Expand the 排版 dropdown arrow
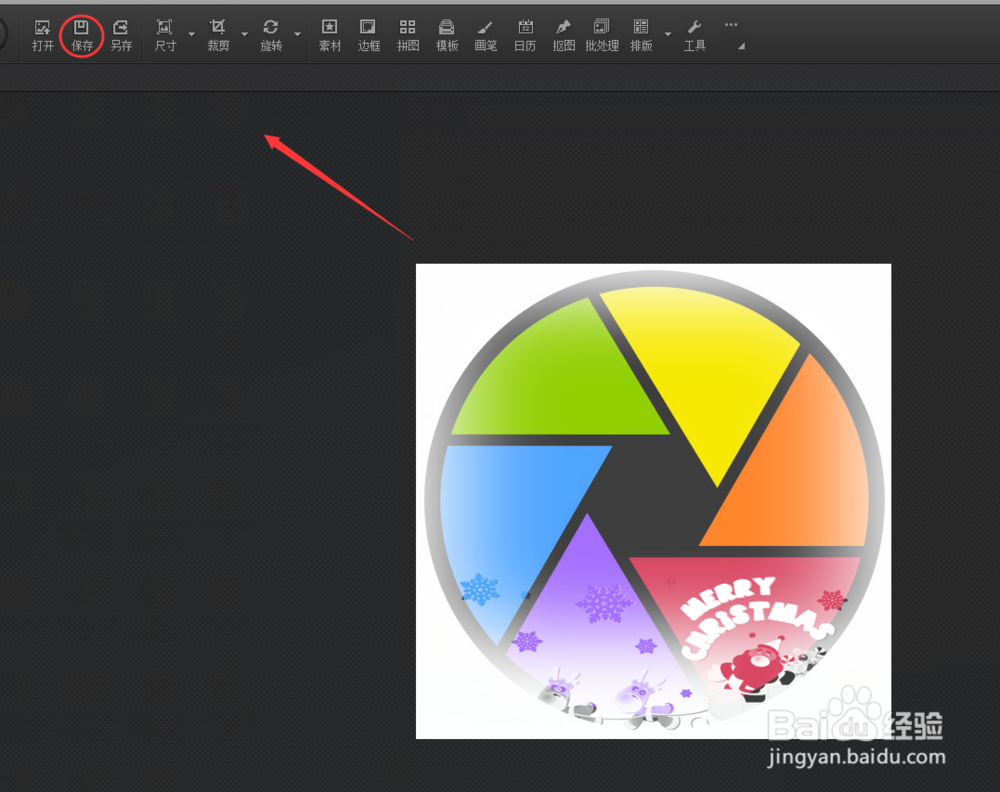The width and height of the screenshot is (1000, 792). pyautogui.click(x=668, y=34)
